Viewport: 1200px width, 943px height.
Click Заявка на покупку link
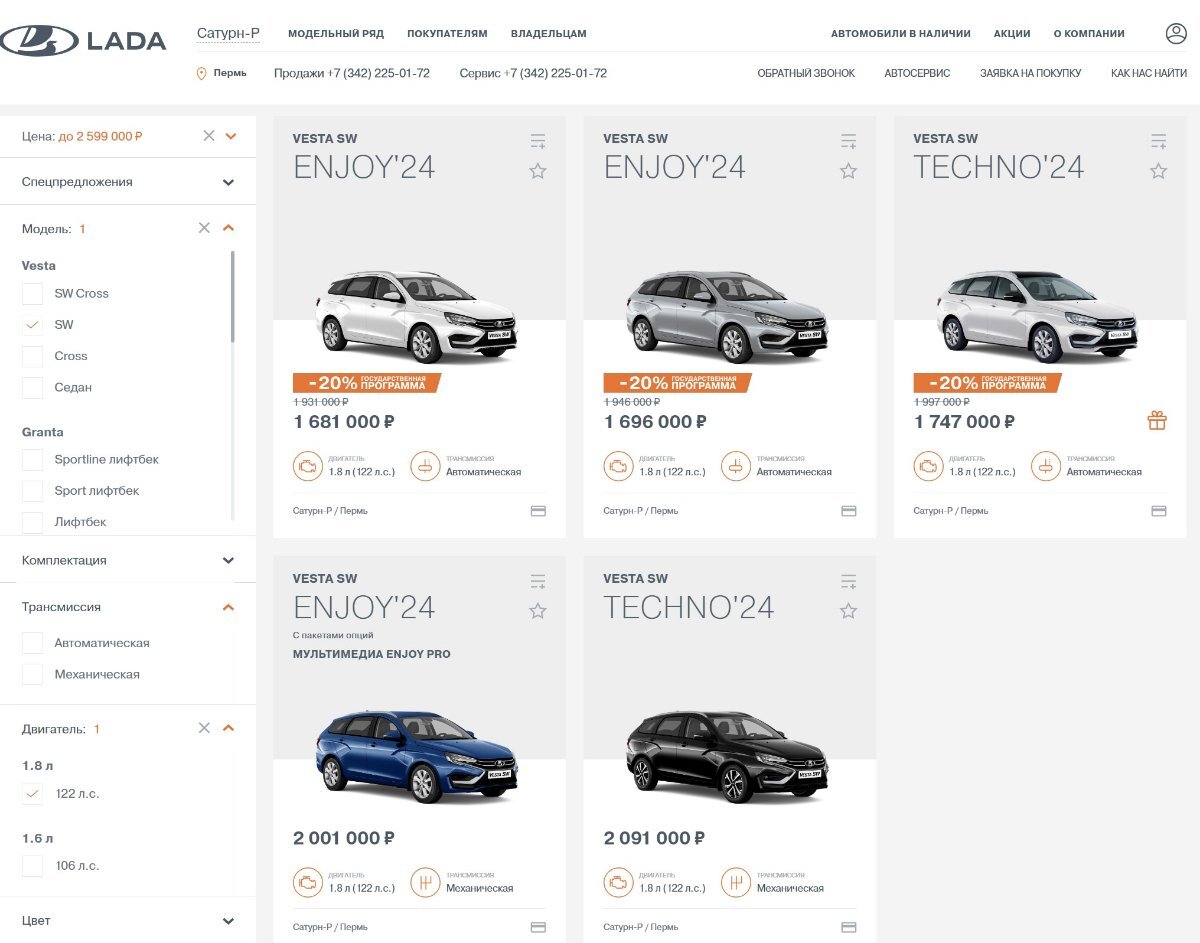1030,73
